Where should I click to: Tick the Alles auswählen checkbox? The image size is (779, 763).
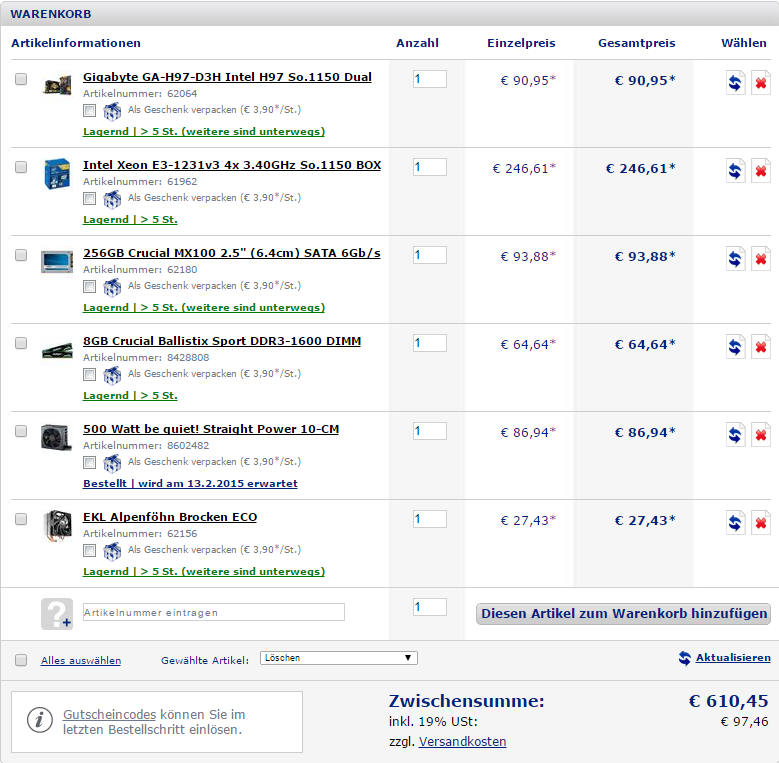pyautogui.click(x=21, y=660)
